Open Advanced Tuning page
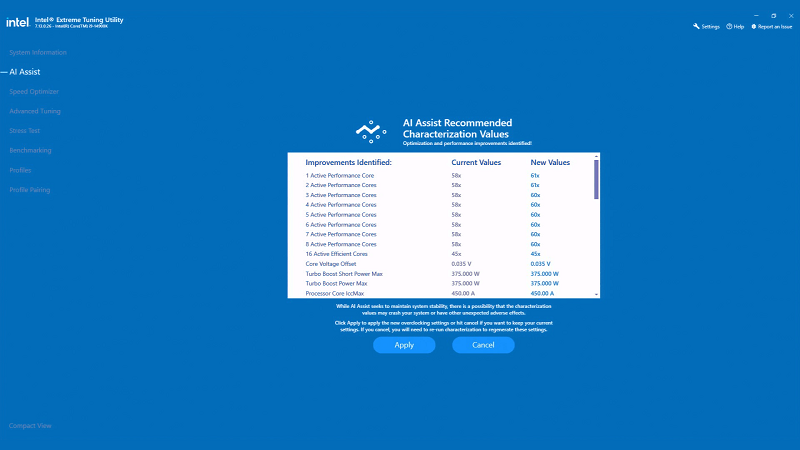The image size is (800, 450). [x=35, y=111]
